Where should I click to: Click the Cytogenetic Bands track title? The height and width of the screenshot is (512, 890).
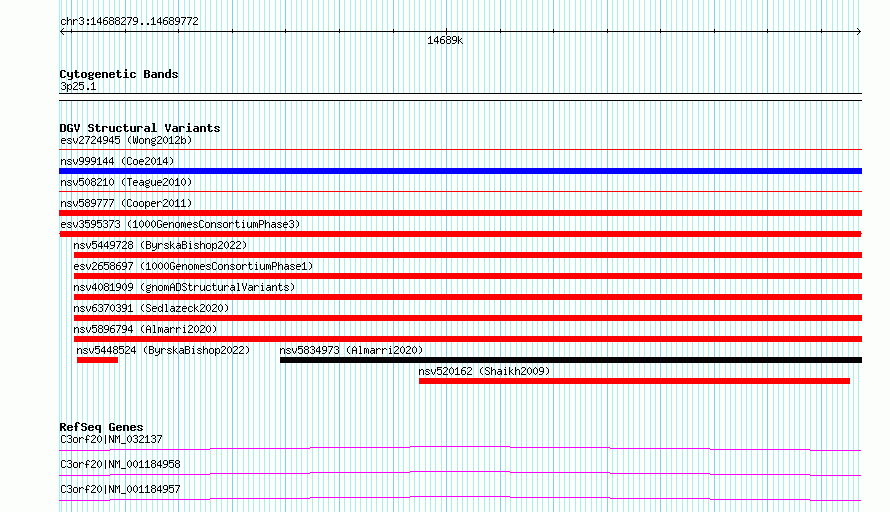click(119, 74)
